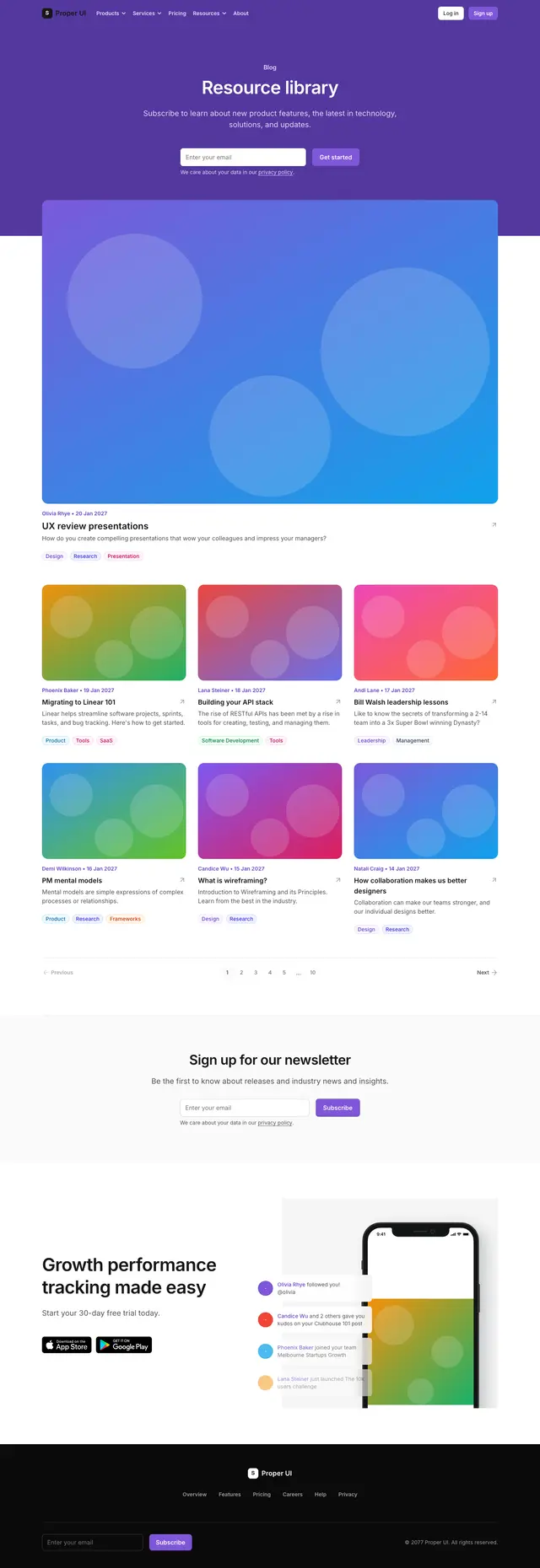Click the Sign up button

[x=483, y=13]
